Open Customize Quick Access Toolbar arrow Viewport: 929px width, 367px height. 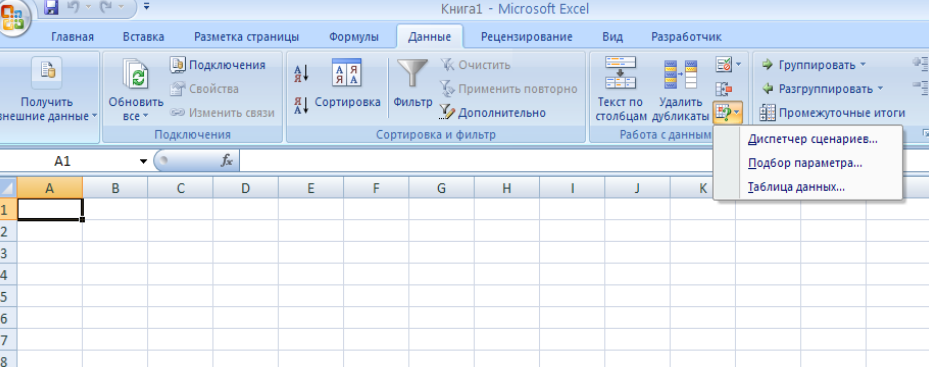click(146, 8)
